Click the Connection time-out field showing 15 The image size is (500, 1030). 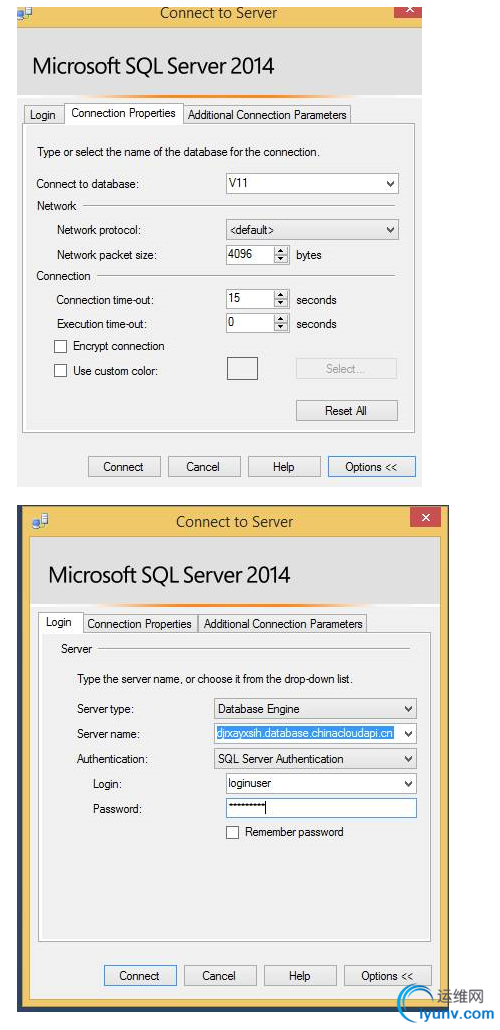pyautogui.click(x=249, y=299)
